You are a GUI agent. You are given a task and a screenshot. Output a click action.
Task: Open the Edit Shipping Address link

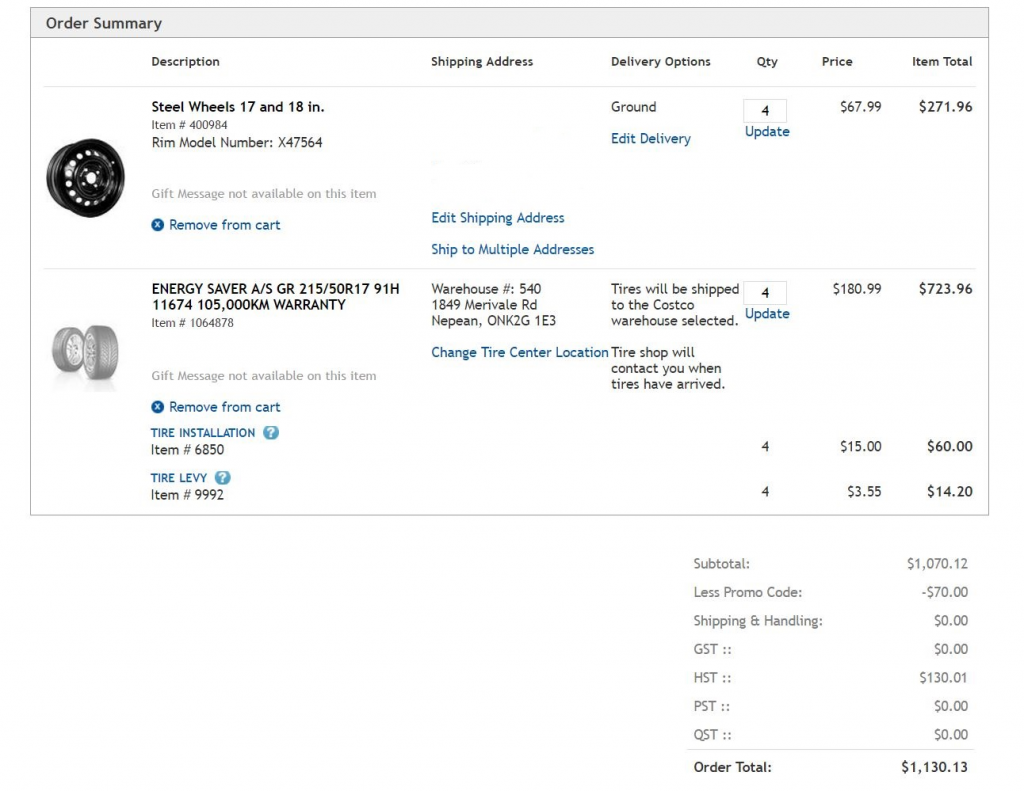click(497, 218)
